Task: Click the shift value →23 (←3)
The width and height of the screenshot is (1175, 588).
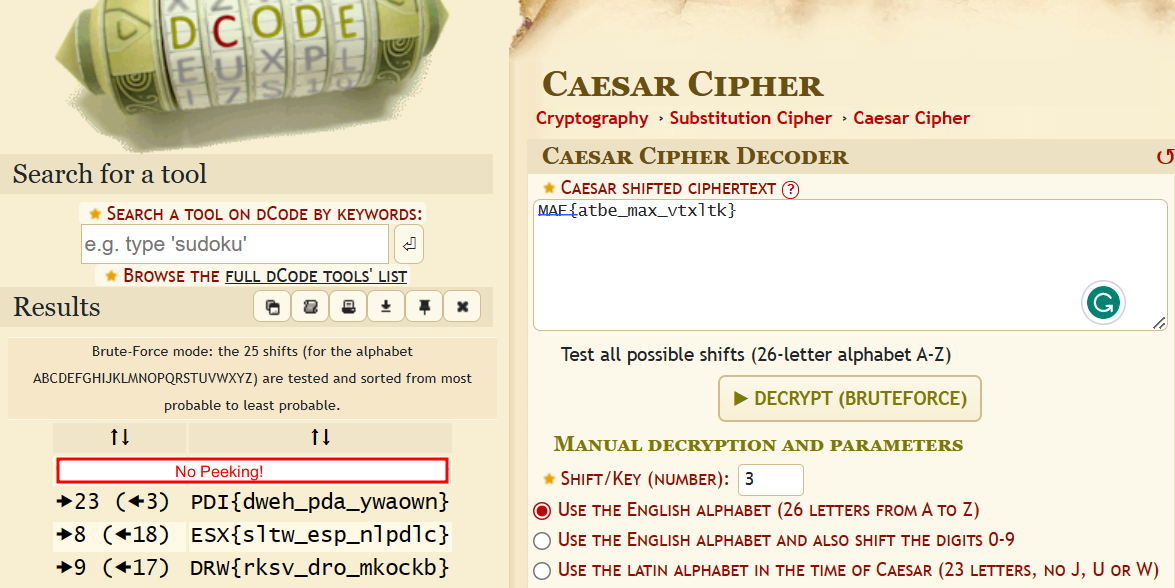Action: pos(113,501)
